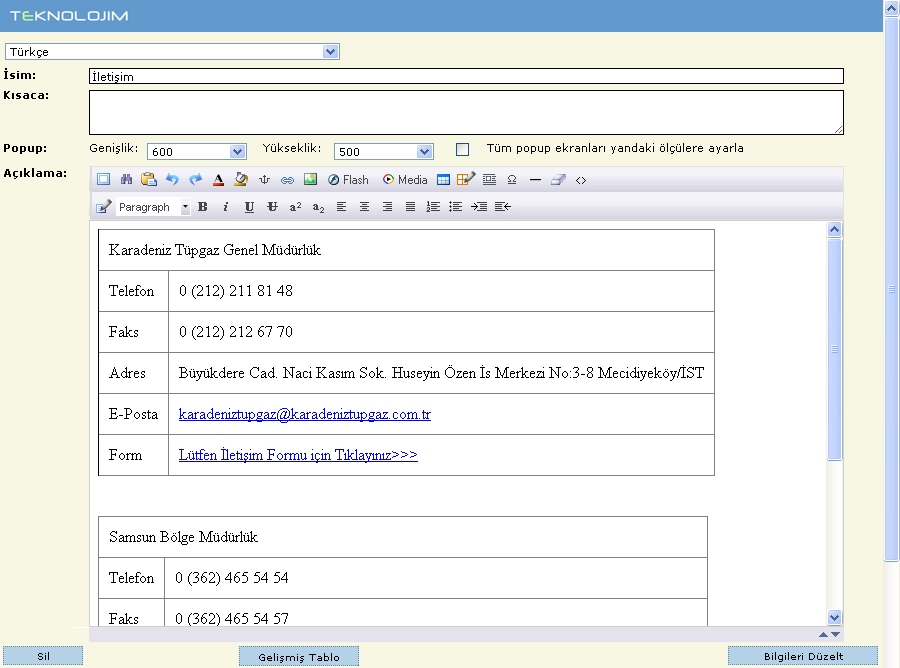This screenshot has height=668, width=900.
Task: Open the find binoculars tool
Action: coord(126,180)
